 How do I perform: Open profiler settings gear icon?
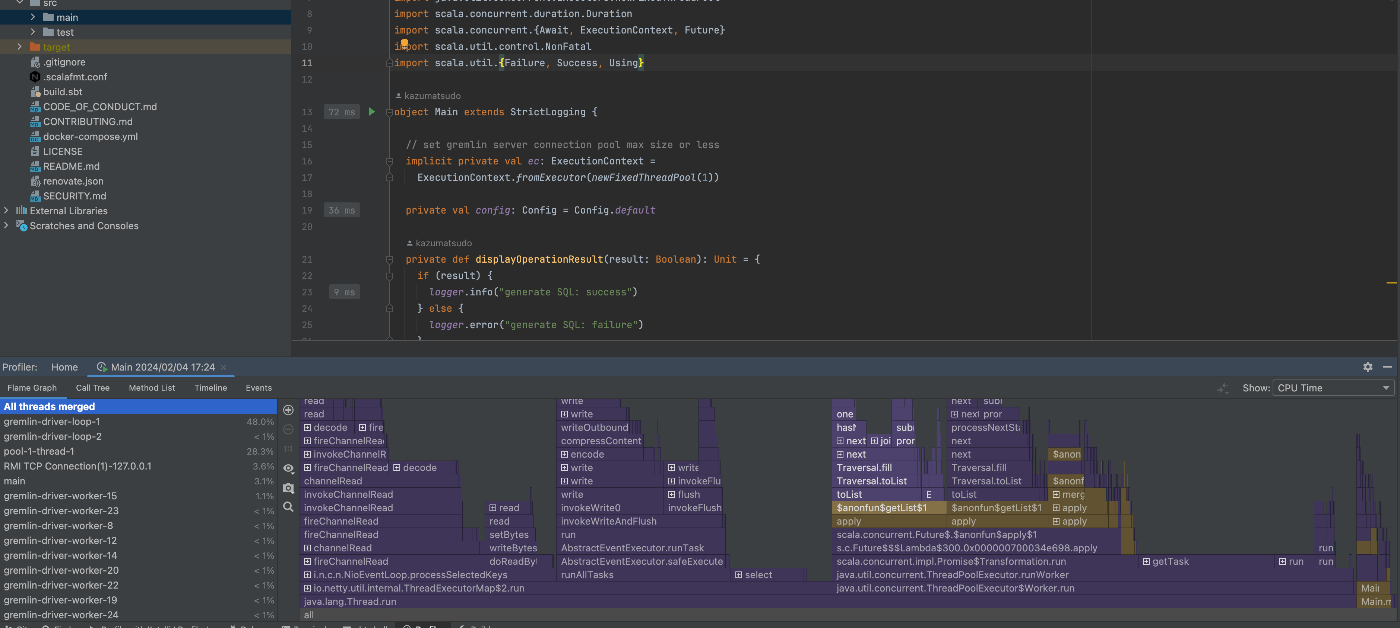(1368, 367)
